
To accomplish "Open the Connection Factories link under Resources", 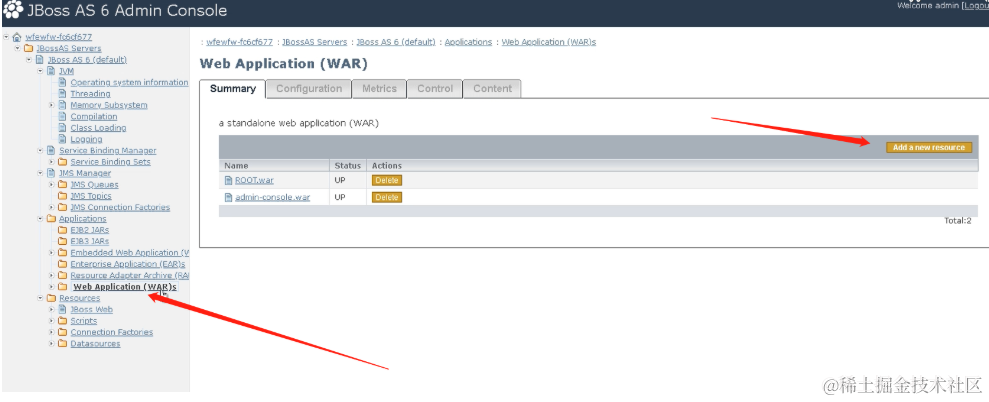I will coord(112,333).
